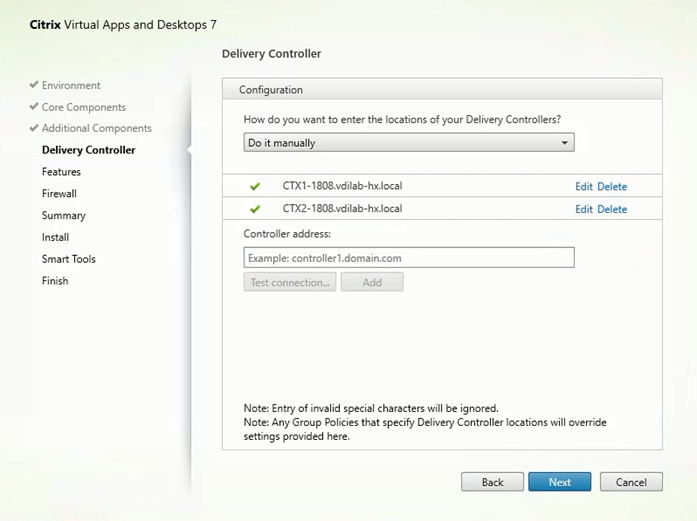Viewport: 697px width, 521px height.
Task: Select the Features step in sidebar
Action: (x=61, y=172)
